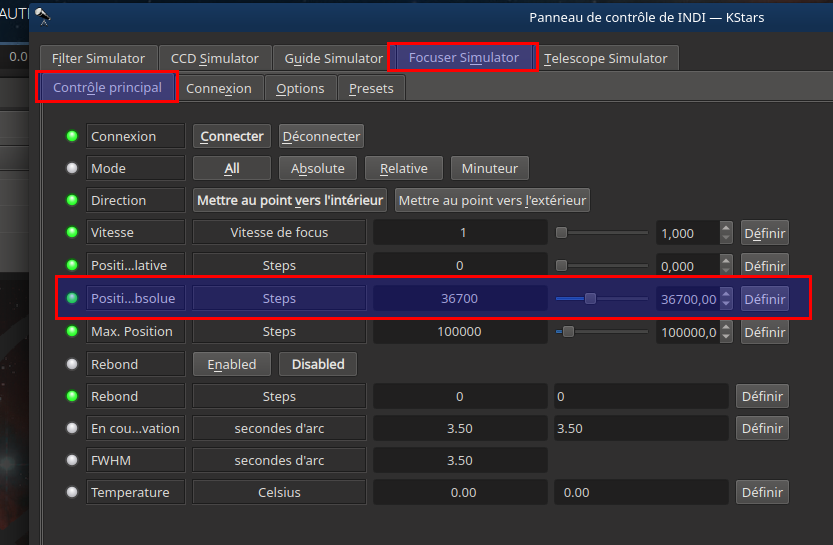
Task: Increase Max. Position spinbox with up arrow
Action: click(726, 326)
